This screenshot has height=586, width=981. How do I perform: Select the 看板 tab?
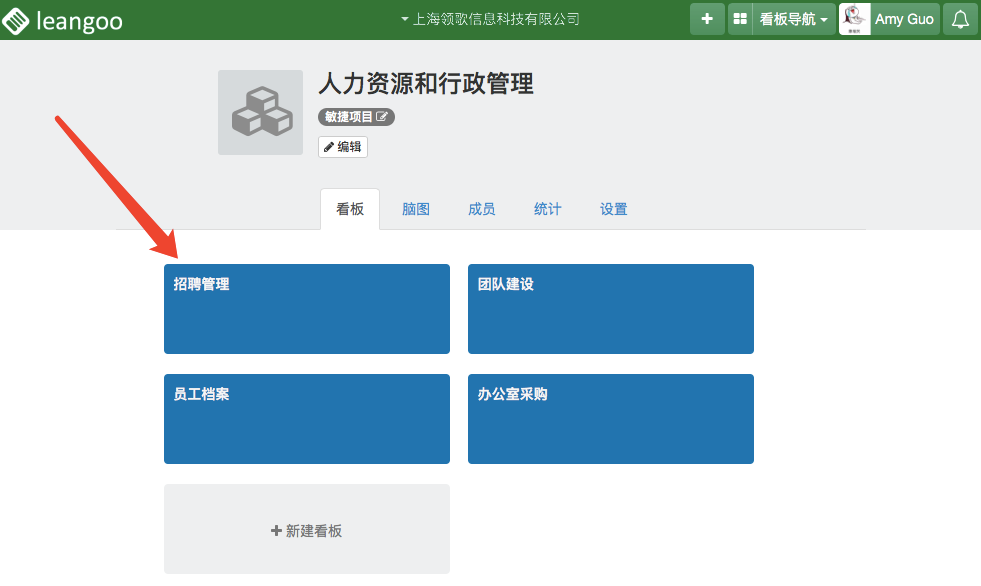click(350, 209)
